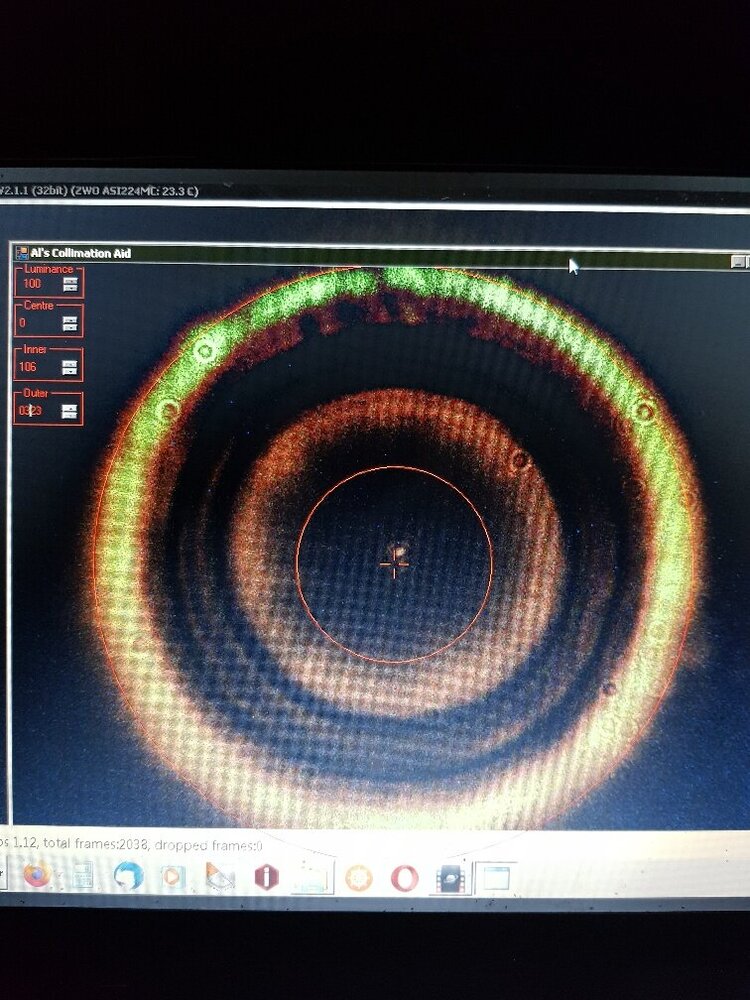Increase the Outer circle value

click(x=69, y=408)
